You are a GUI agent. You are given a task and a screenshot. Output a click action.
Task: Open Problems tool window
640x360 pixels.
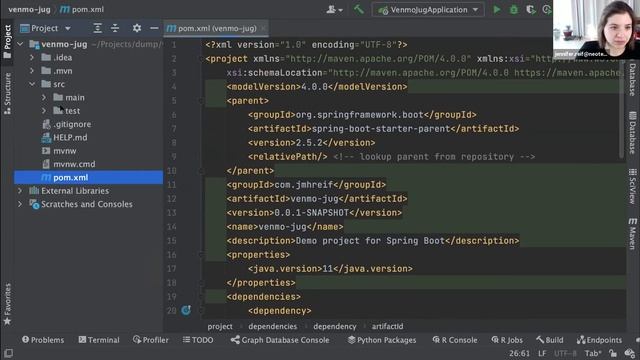click(43, 340)
